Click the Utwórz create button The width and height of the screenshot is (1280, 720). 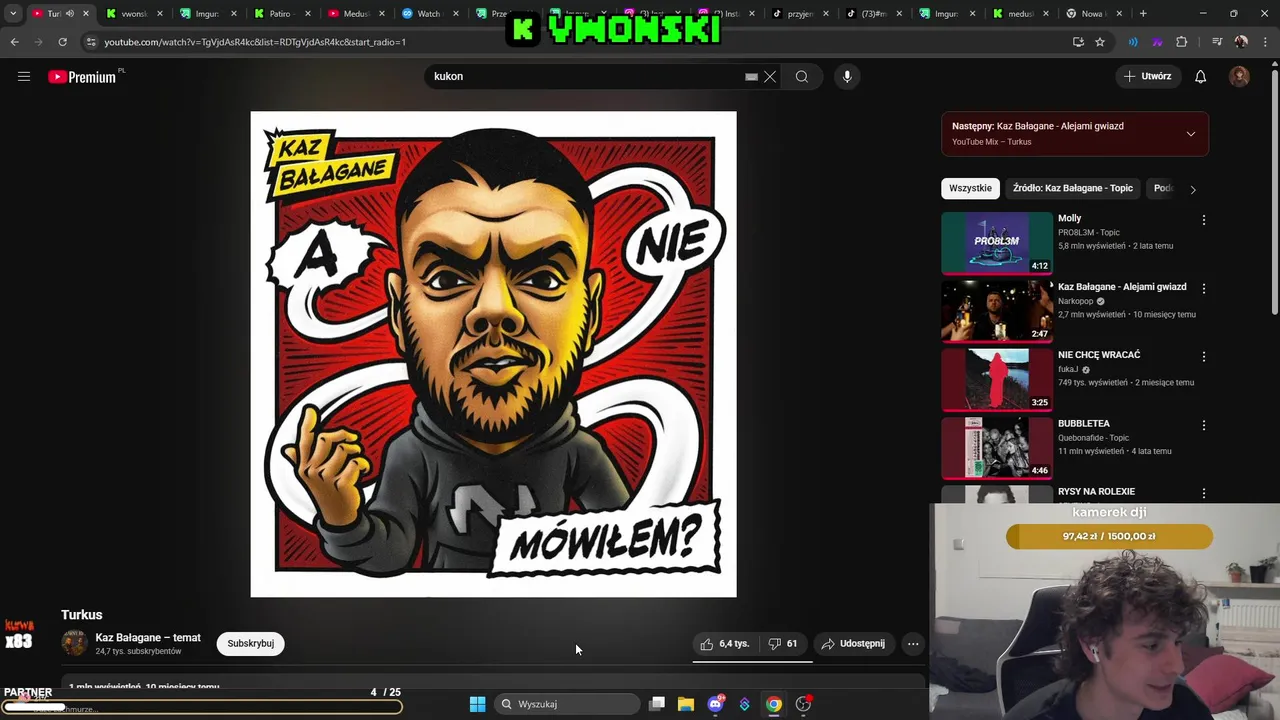click(x=1148, y=76)
